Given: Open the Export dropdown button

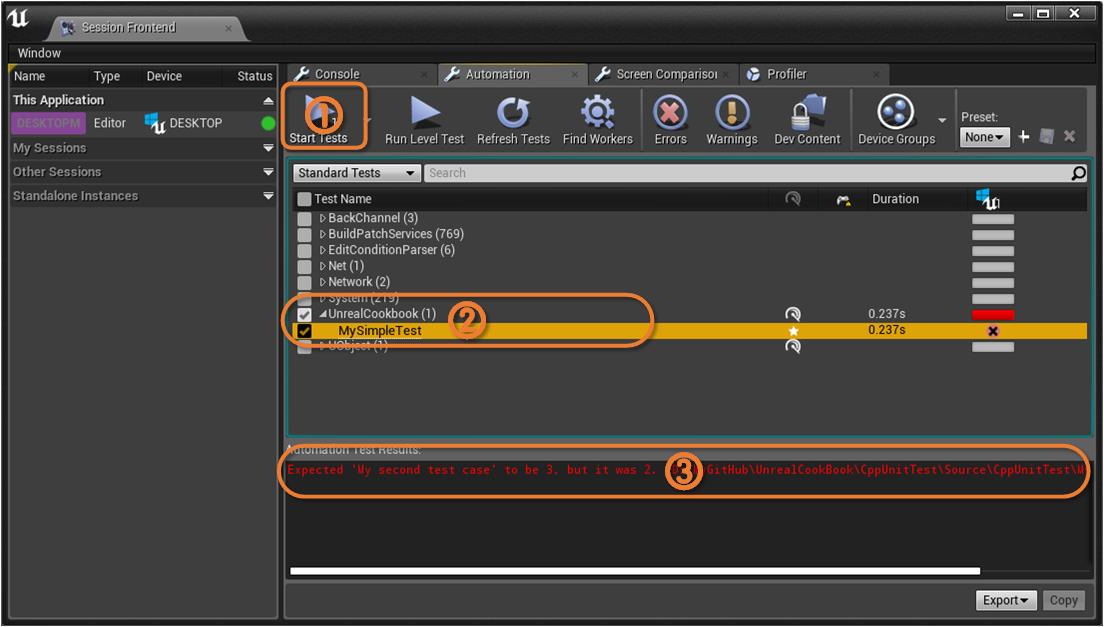Looking at the screenshot, I should (x=1005, y=600).
